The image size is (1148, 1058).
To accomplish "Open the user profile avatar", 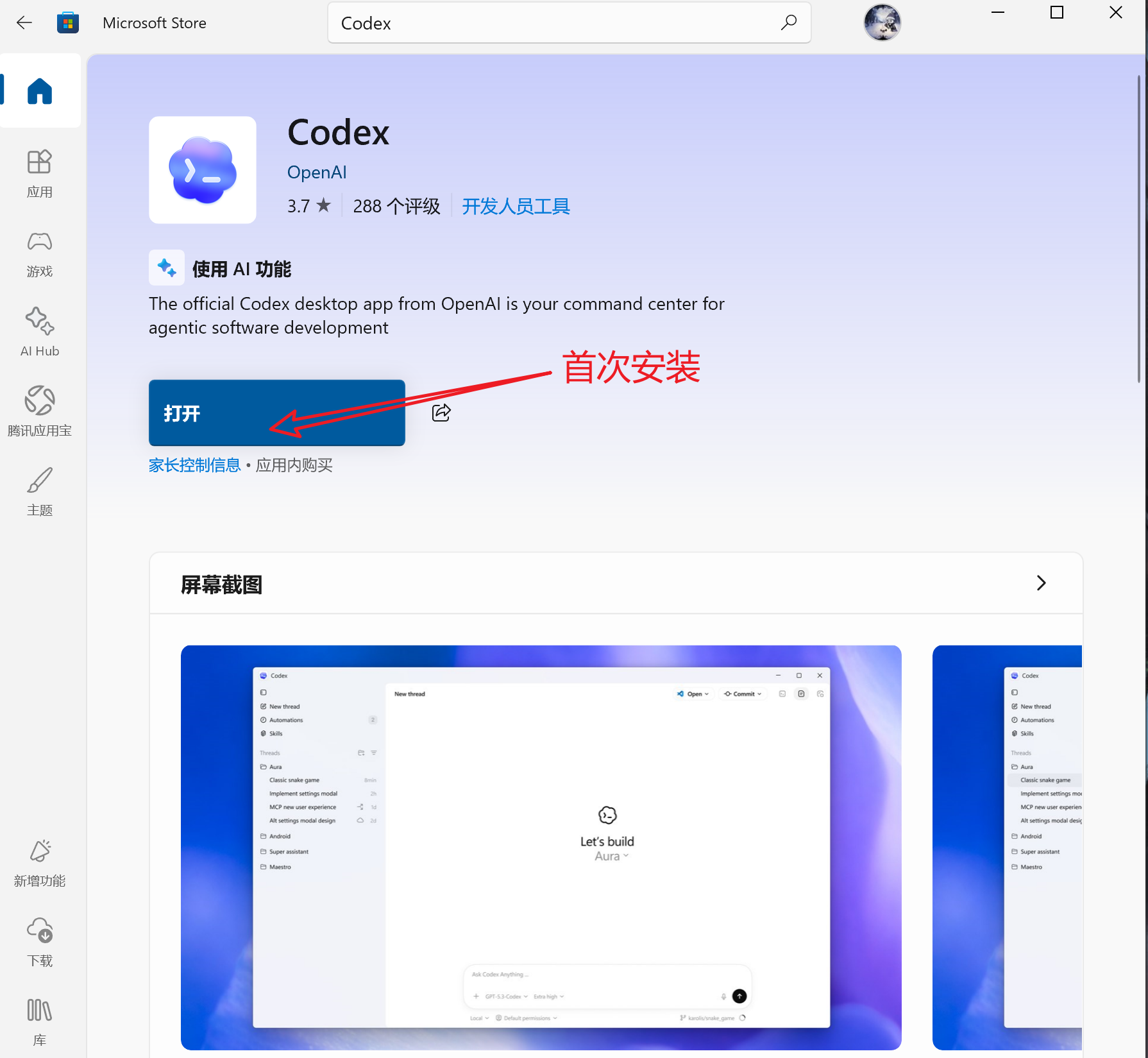I will pos(882,22).
